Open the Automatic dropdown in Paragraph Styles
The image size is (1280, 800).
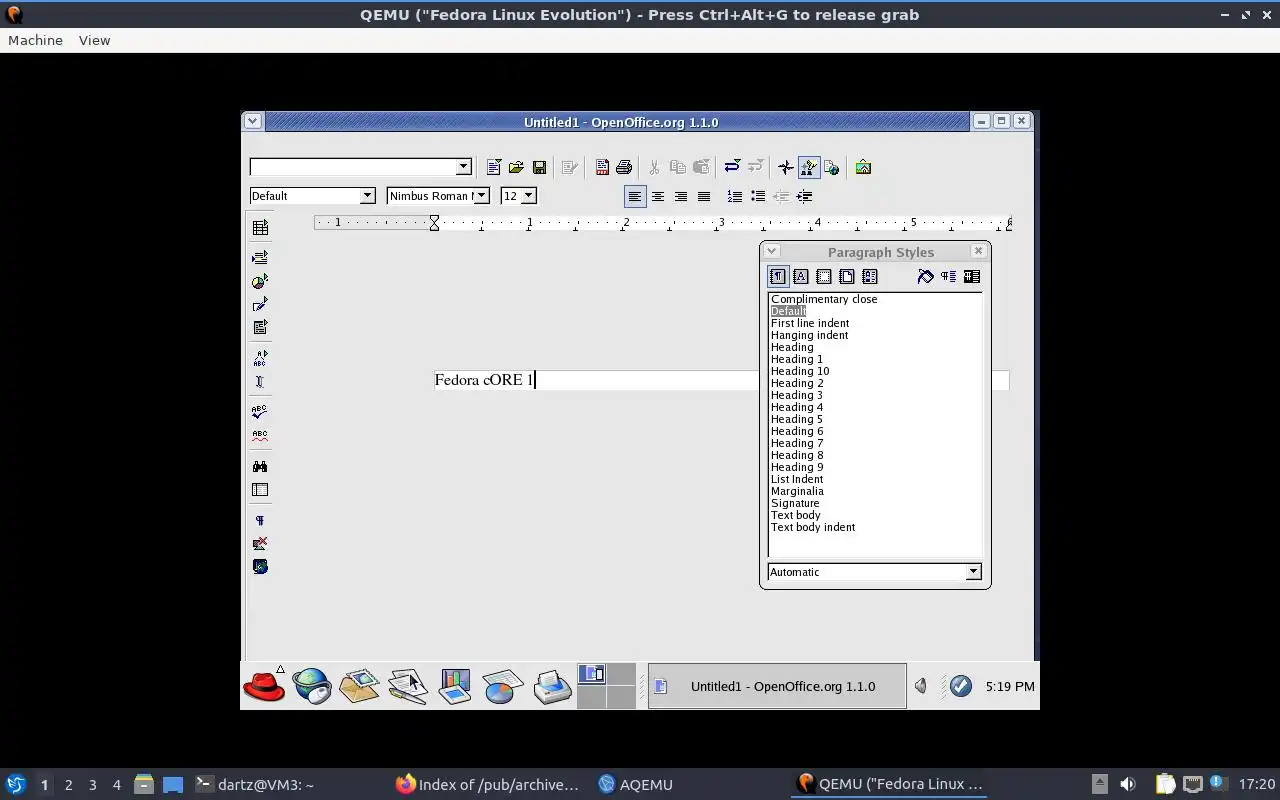point(973,572)
